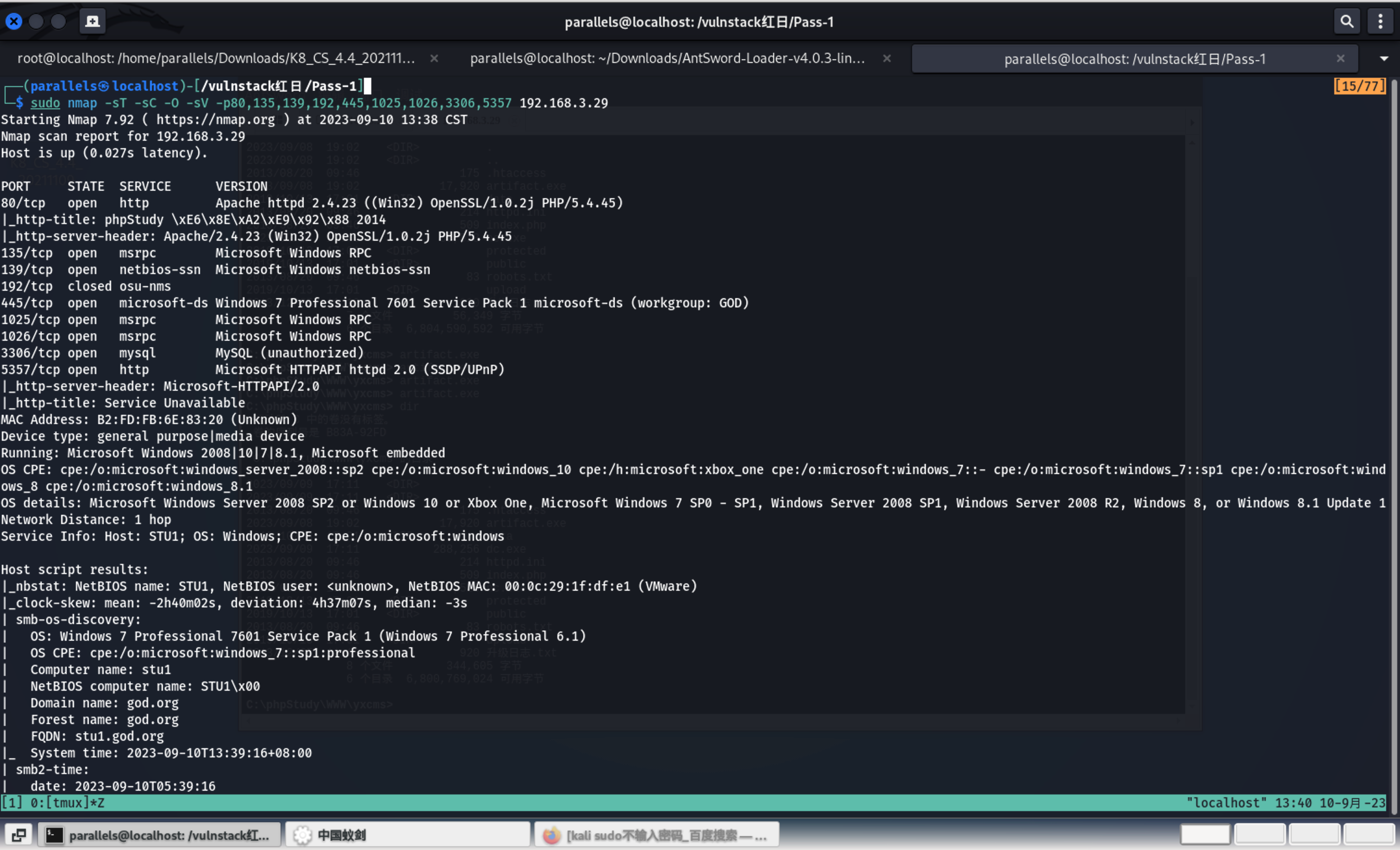The image size is (1400, 850).
Task: Click the MAC Address B2:FD:FB:6E:83:20 line
Action: [x=149, y=419]
